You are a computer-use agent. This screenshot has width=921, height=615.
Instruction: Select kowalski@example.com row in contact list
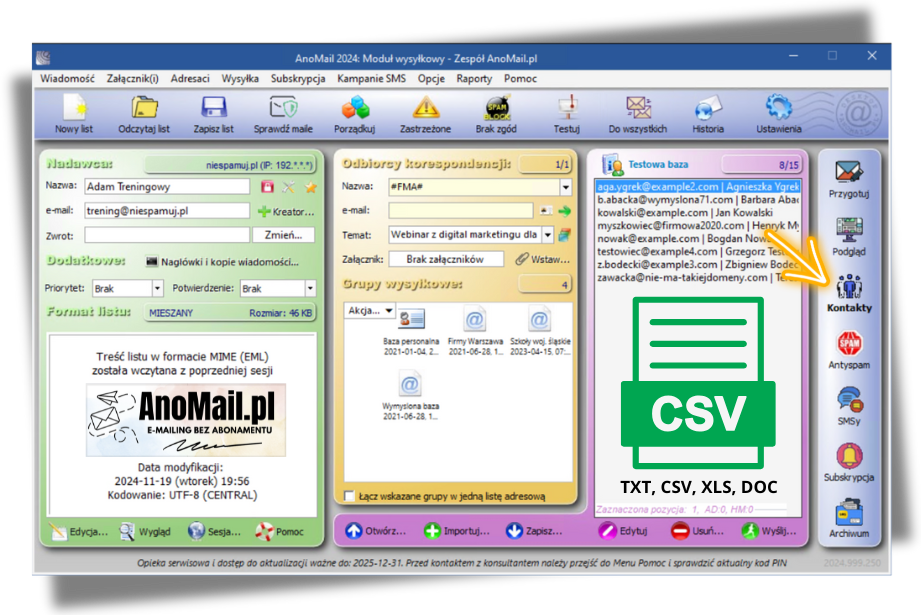tap(698, 213)
